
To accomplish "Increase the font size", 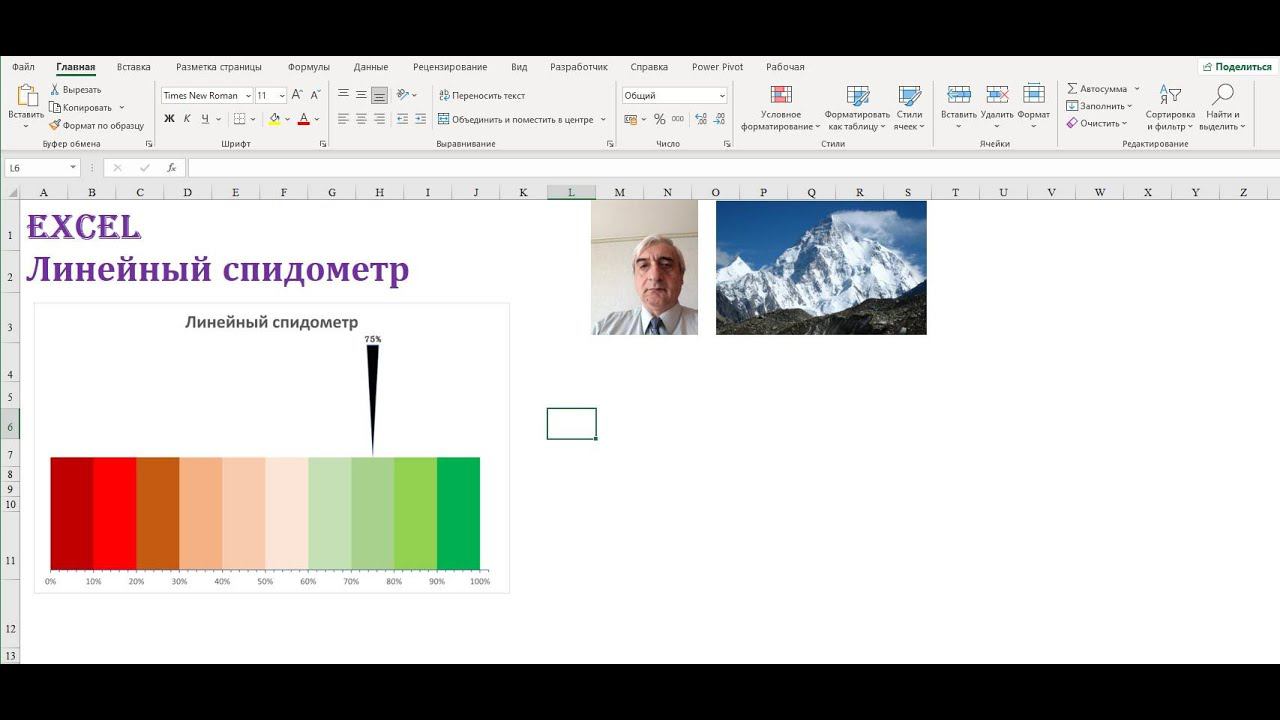I will point(297,95).
